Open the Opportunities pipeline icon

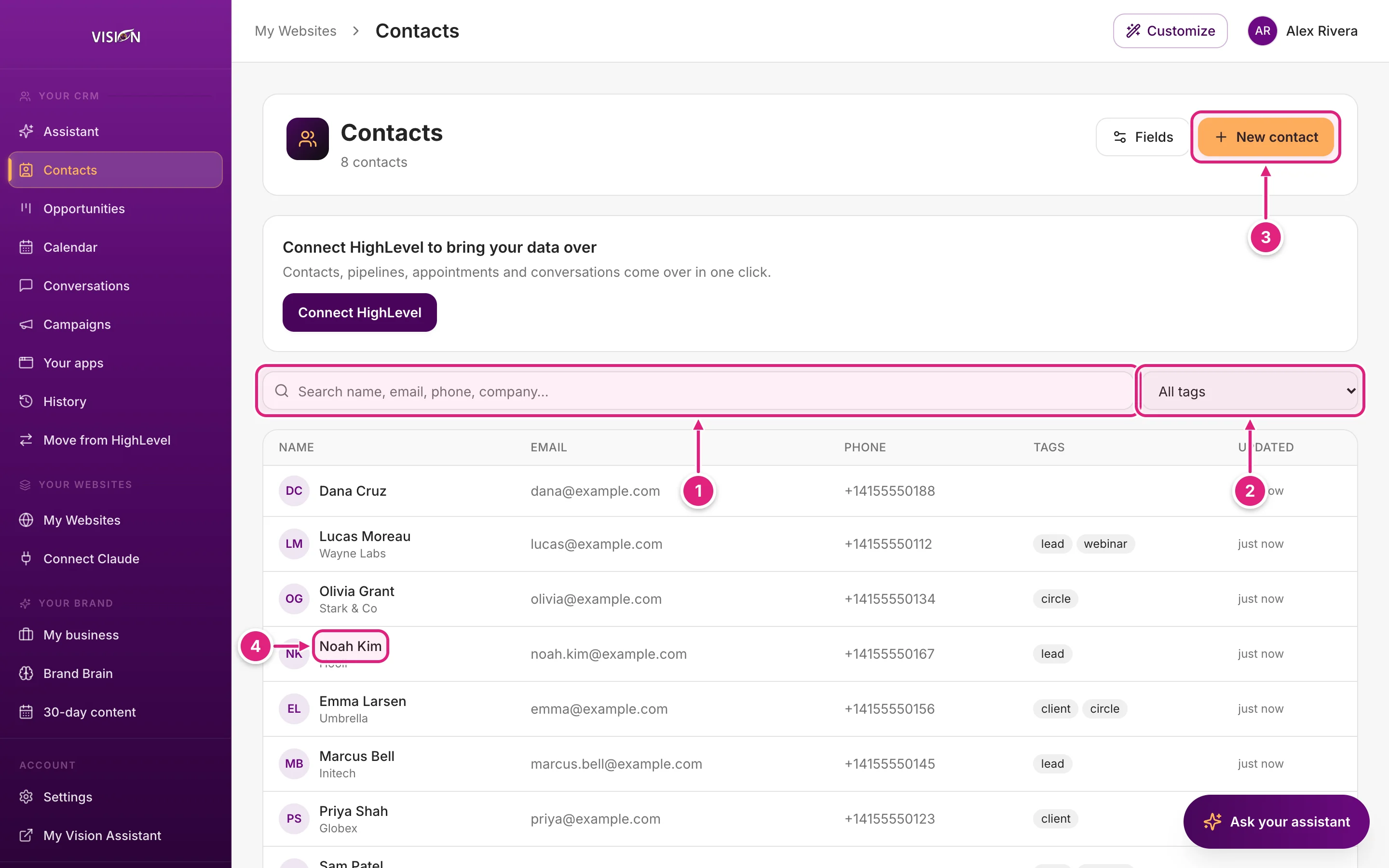(26, 208)
